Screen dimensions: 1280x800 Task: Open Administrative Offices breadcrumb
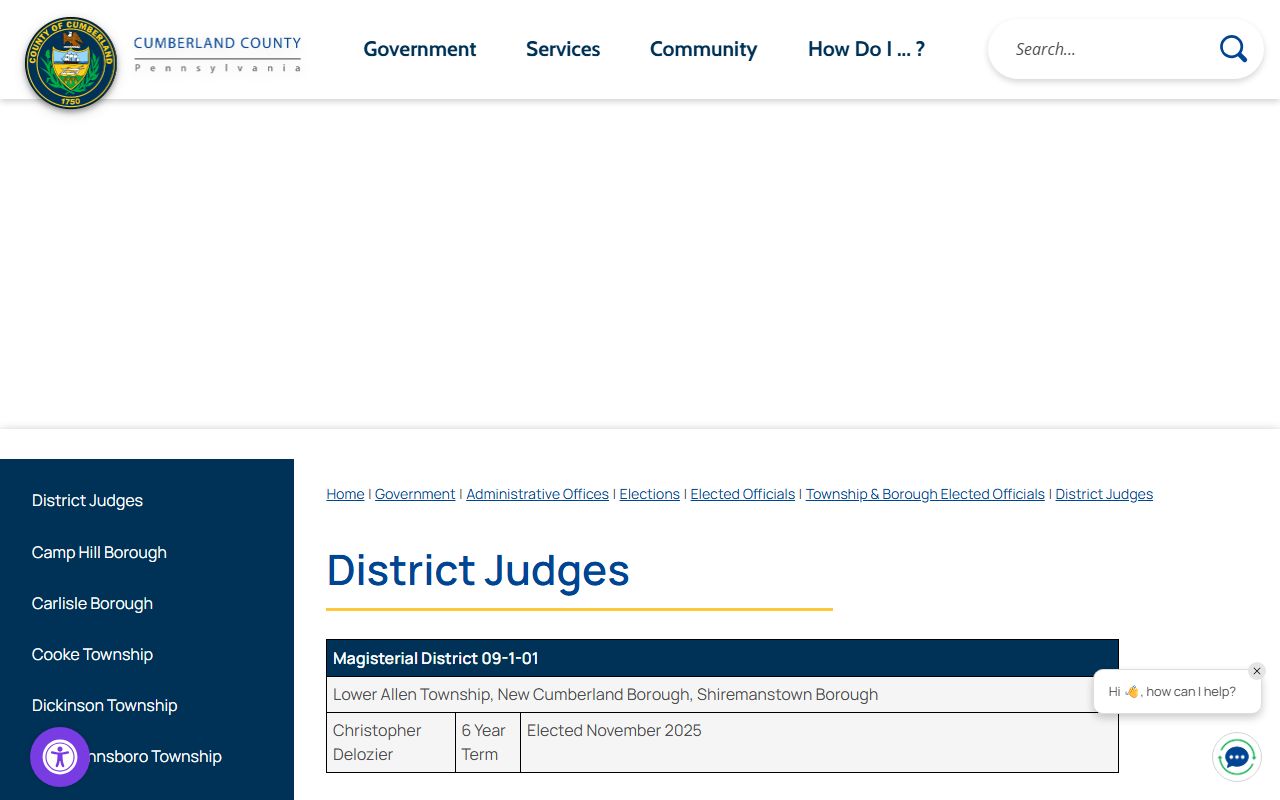coord(537,494)
